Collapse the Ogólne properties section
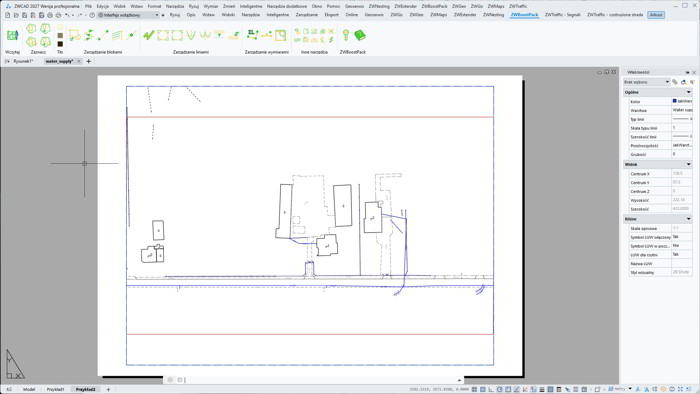Image resolution: width=700 pixels, height=394 pixels. click(688, 92)
